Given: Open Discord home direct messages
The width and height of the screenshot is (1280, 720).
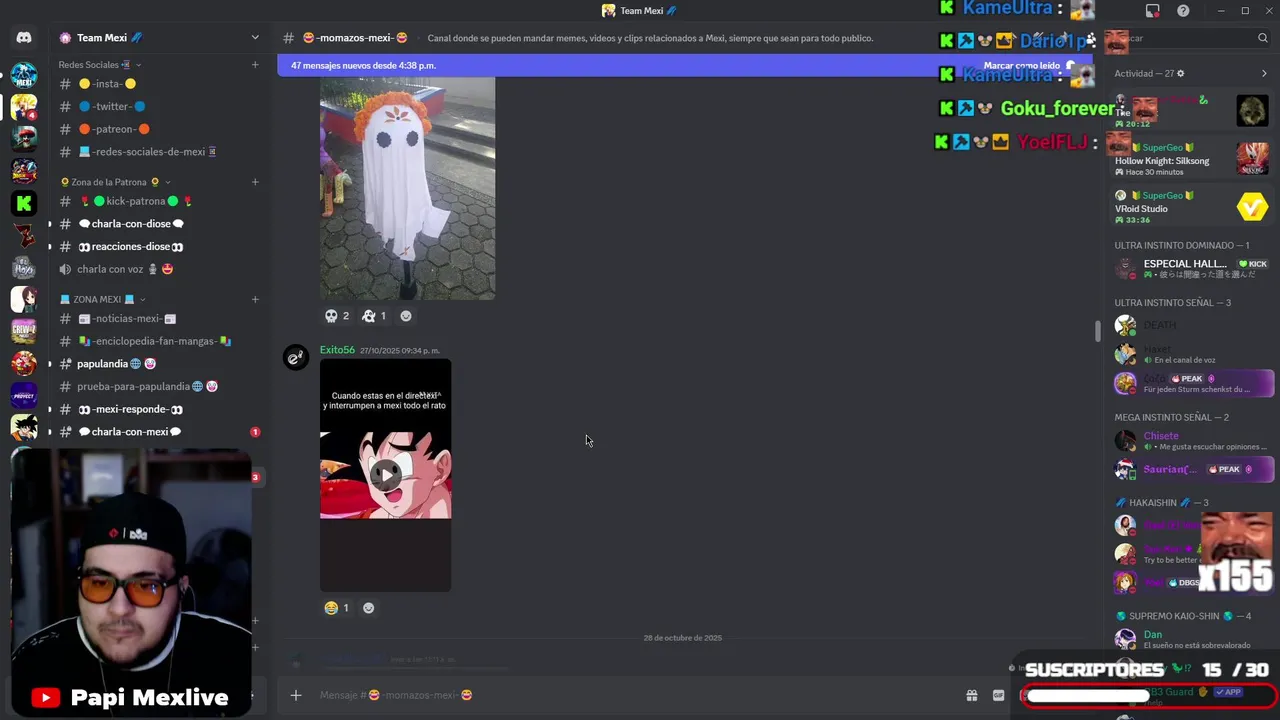Looking at the screenshot, I should point(24,38).
